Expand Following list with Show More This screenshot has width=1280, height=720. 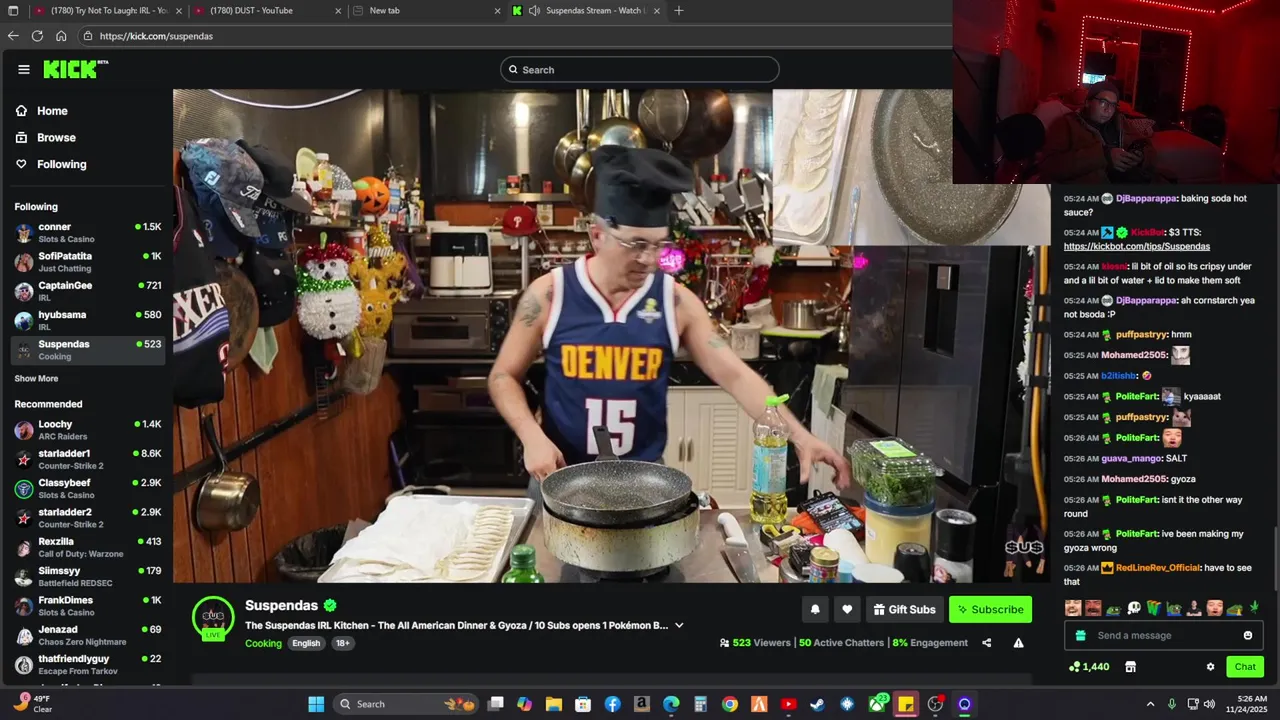coord(36,379)
